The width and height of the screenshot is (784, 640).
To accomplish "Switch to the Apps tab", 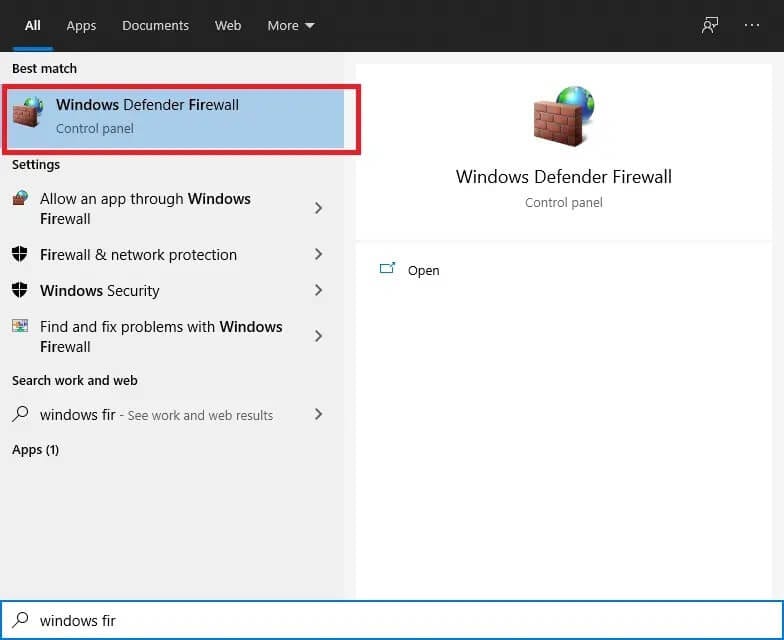I will coord(81,26).
